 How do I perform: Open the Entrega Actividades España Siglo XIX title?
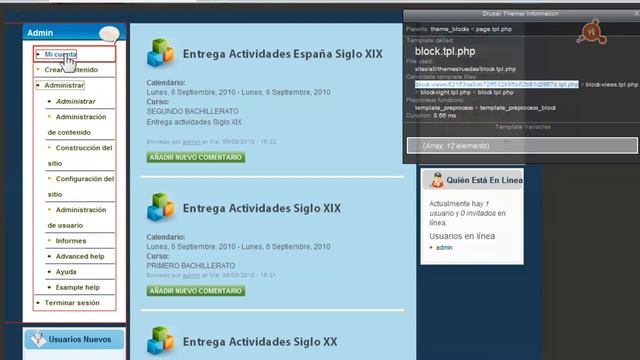coord(282,54)
